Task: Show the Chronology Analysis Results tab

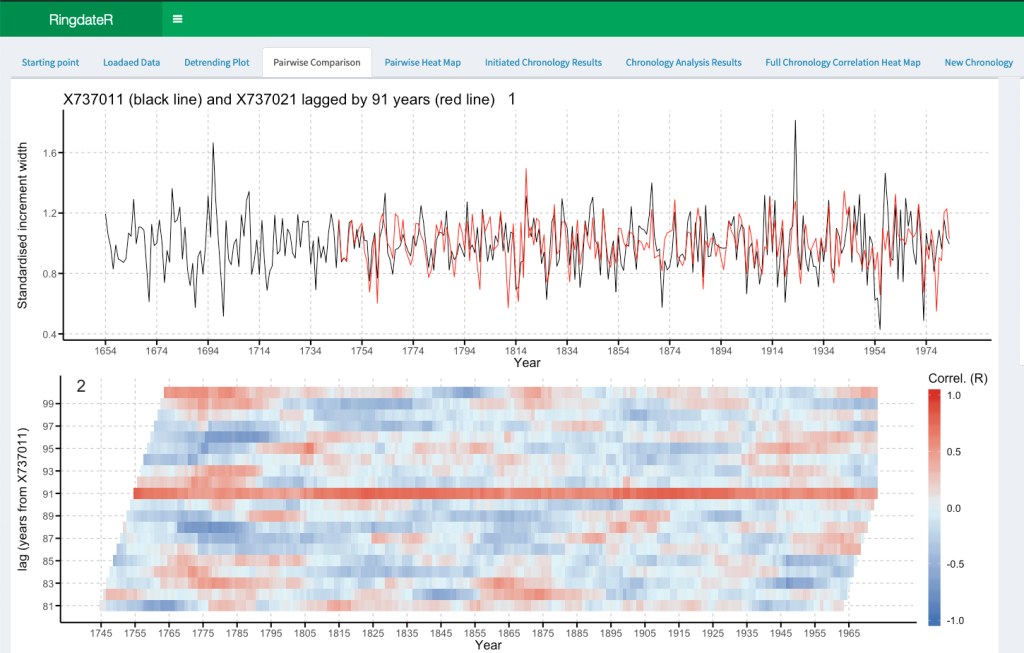Action: point(683,62)
